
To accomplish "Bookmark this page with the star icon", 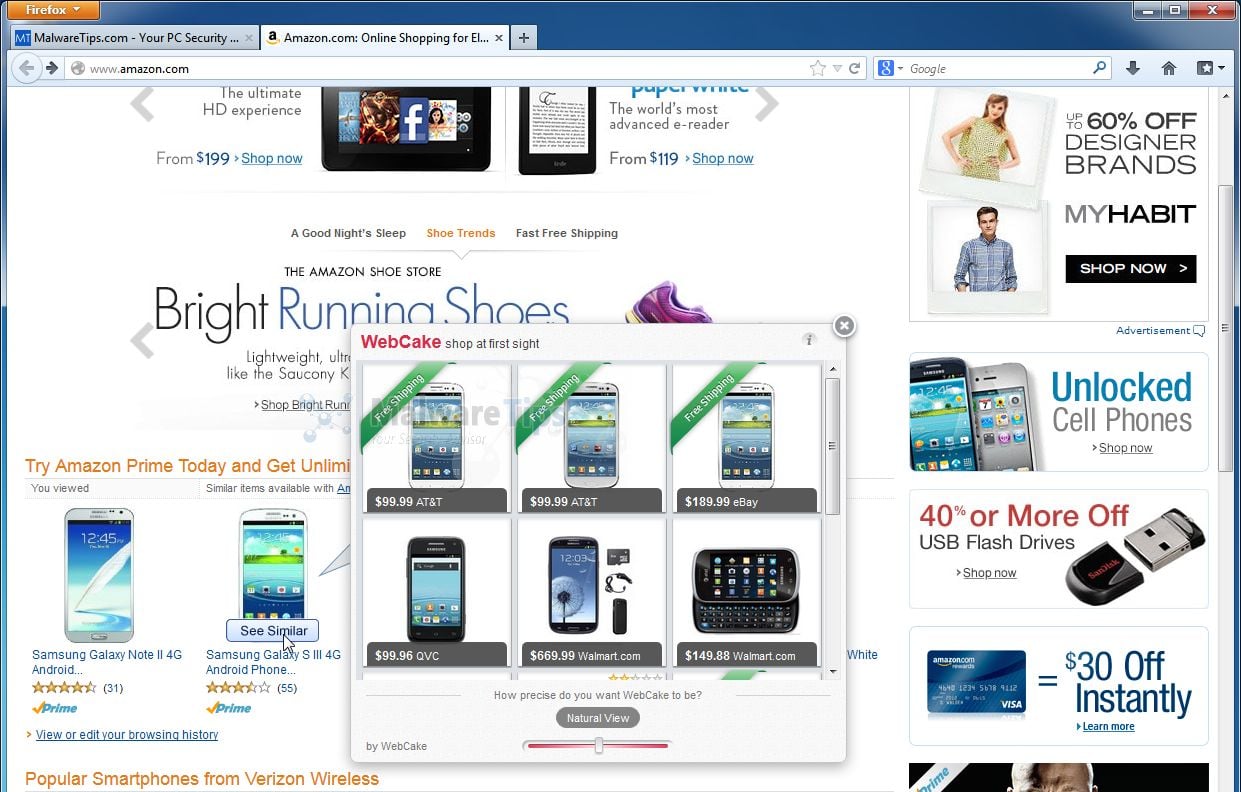I will pos(818,69).
